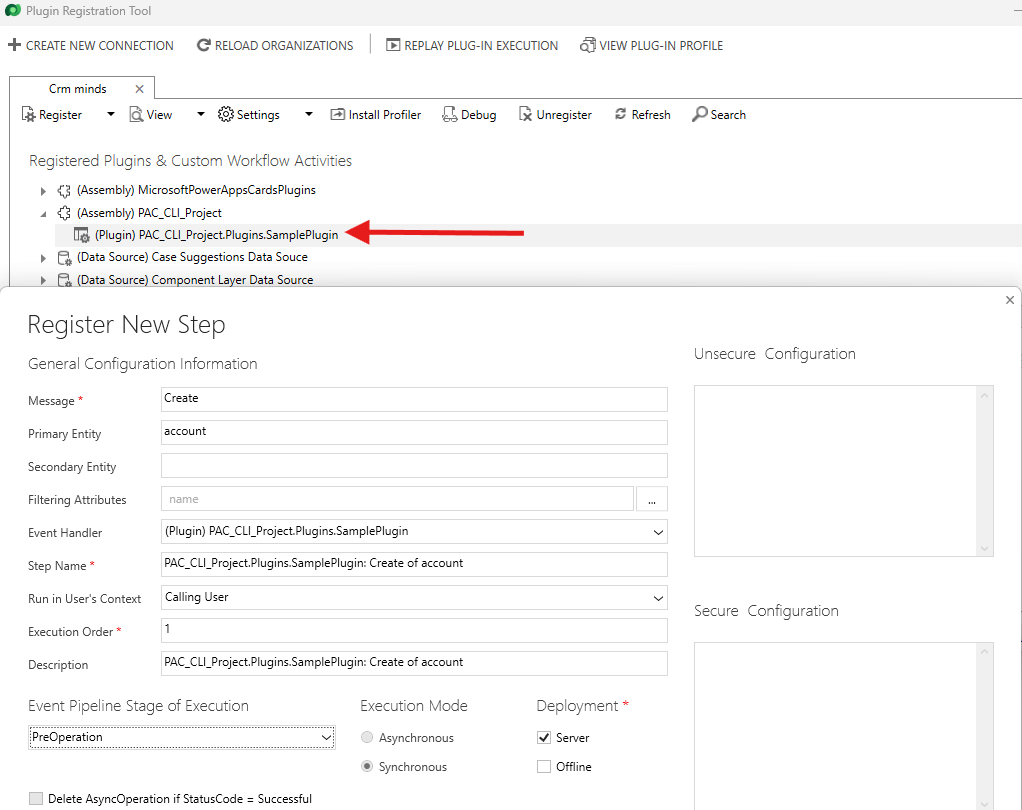Uncheck the Server deployment checkbox

tap(544, 738)
